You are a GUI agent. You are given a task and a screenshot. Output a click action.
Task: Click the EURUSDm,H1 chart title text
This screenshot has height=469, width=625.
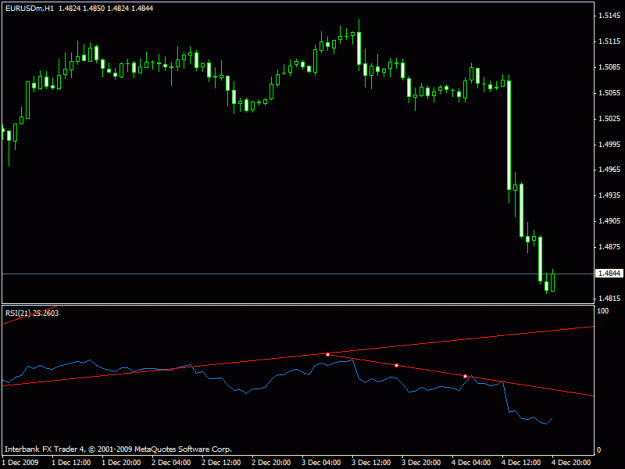point(29,8)
